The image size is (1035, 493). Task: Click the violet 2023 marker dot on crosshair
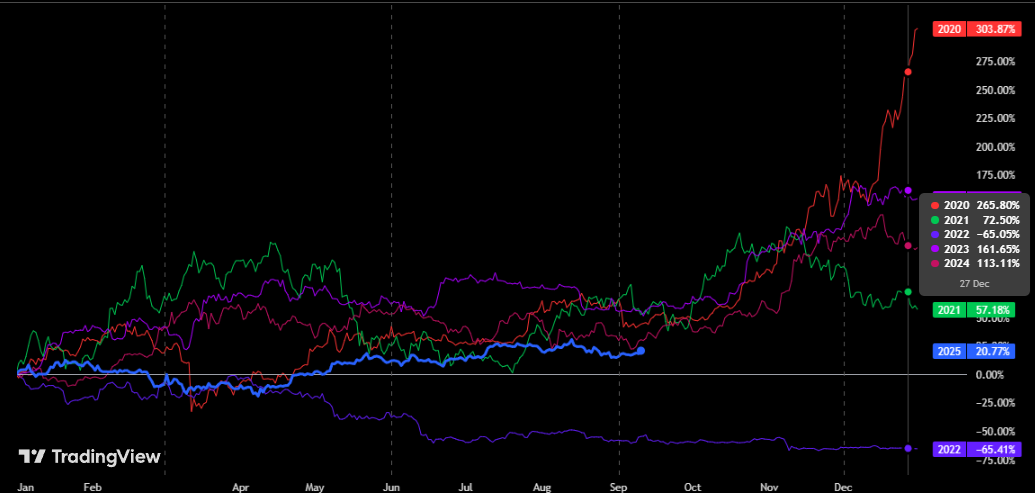pos(908,190)
